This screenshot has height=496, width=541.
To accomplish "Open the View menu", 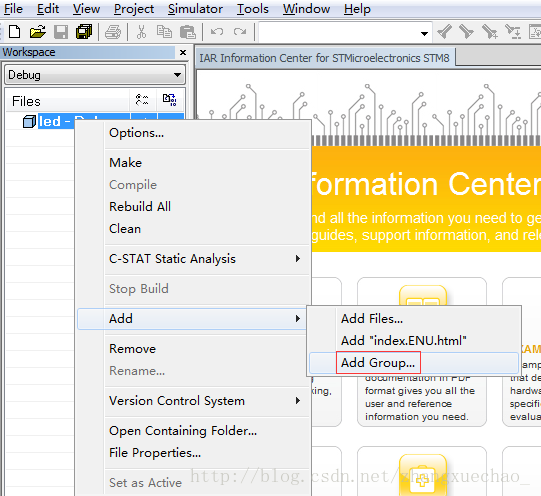I will coord(86,9).
